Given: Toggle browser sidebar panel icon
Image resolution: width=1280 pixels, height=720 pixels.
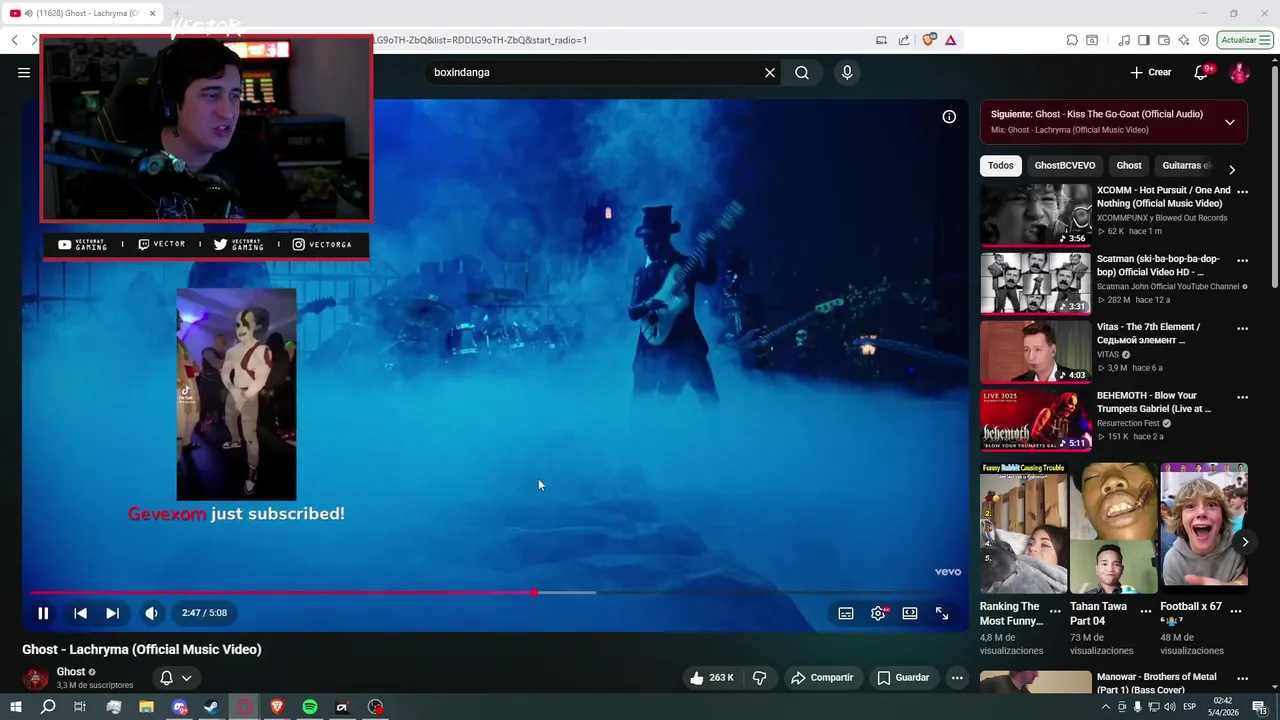Looking at the screenshot, I should pyautogui.click(x=1144, y=40).
